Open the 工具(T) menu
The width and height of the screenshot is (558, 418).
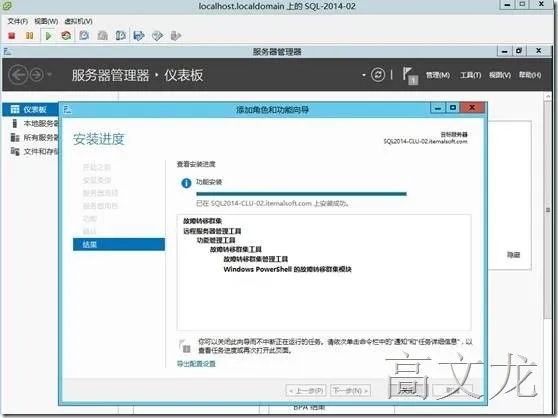[470, 75]
